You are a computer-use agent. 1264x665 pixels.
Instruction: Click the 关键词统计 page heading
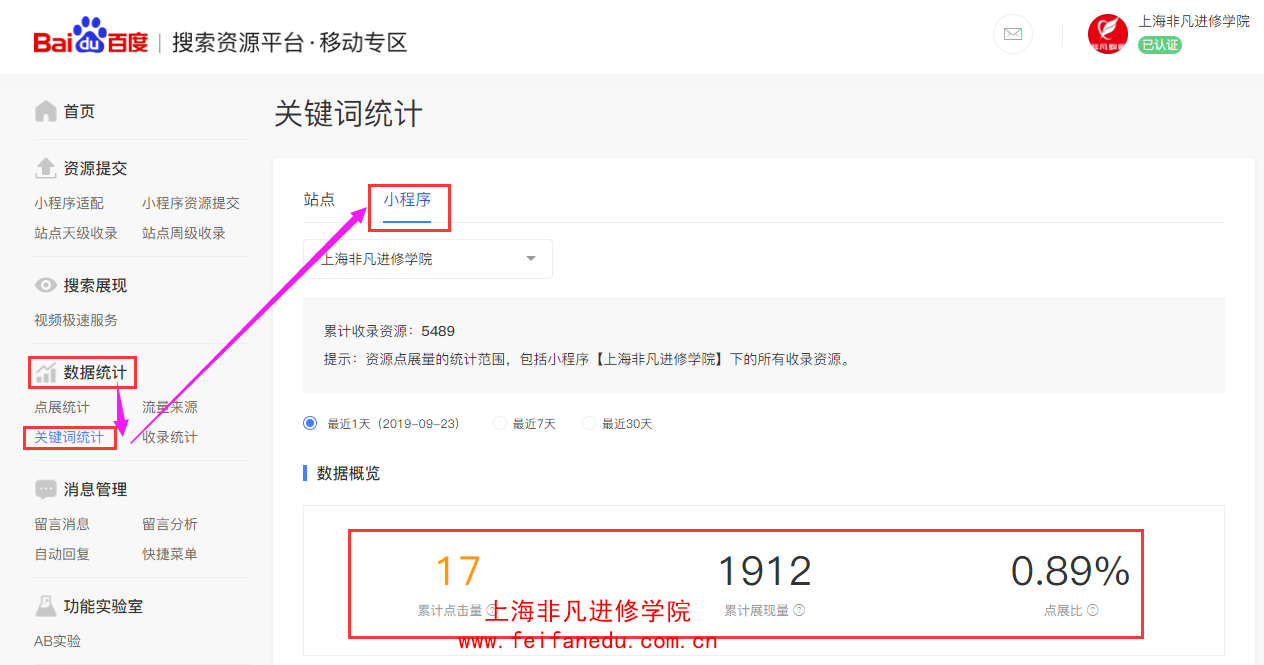tap(348, 113)
